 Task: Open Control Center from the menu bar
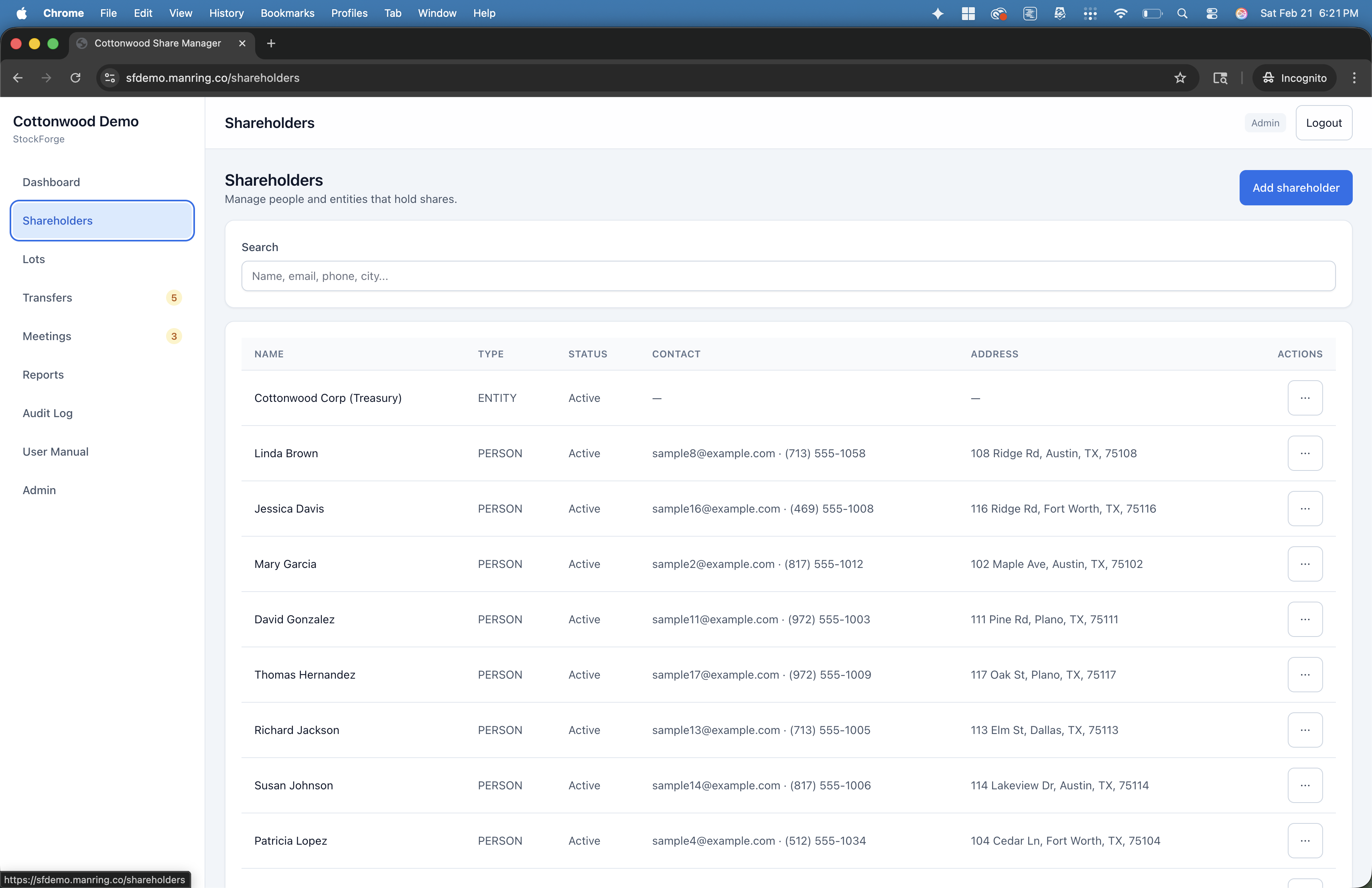click(x=1212, y=13)
